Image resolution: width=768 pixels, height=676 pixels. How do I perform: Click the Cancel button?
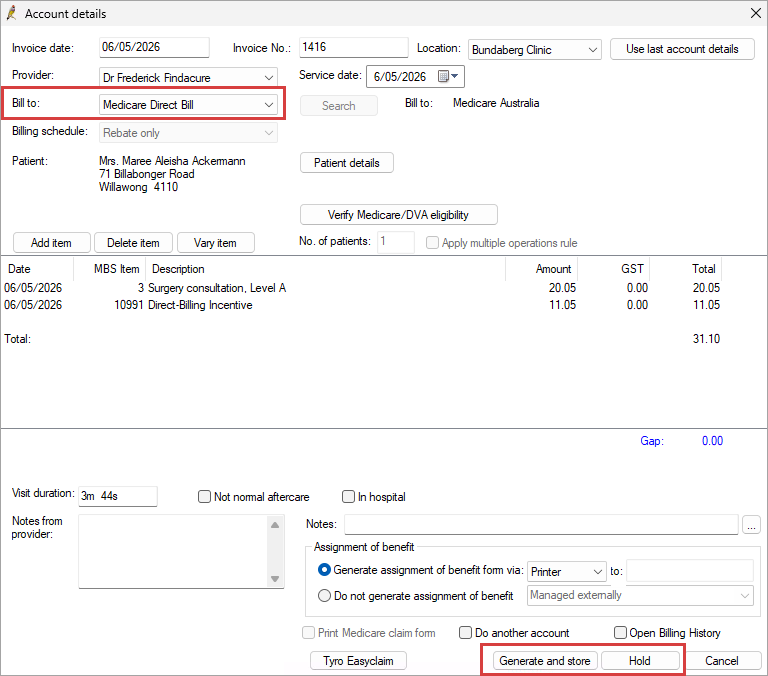(722, 661)
